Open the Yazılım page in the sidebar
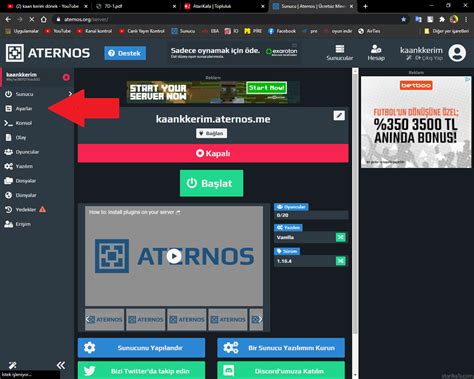The height and width of the screenshot is (379, 474). pyautogui.click(x=19, y=166)
